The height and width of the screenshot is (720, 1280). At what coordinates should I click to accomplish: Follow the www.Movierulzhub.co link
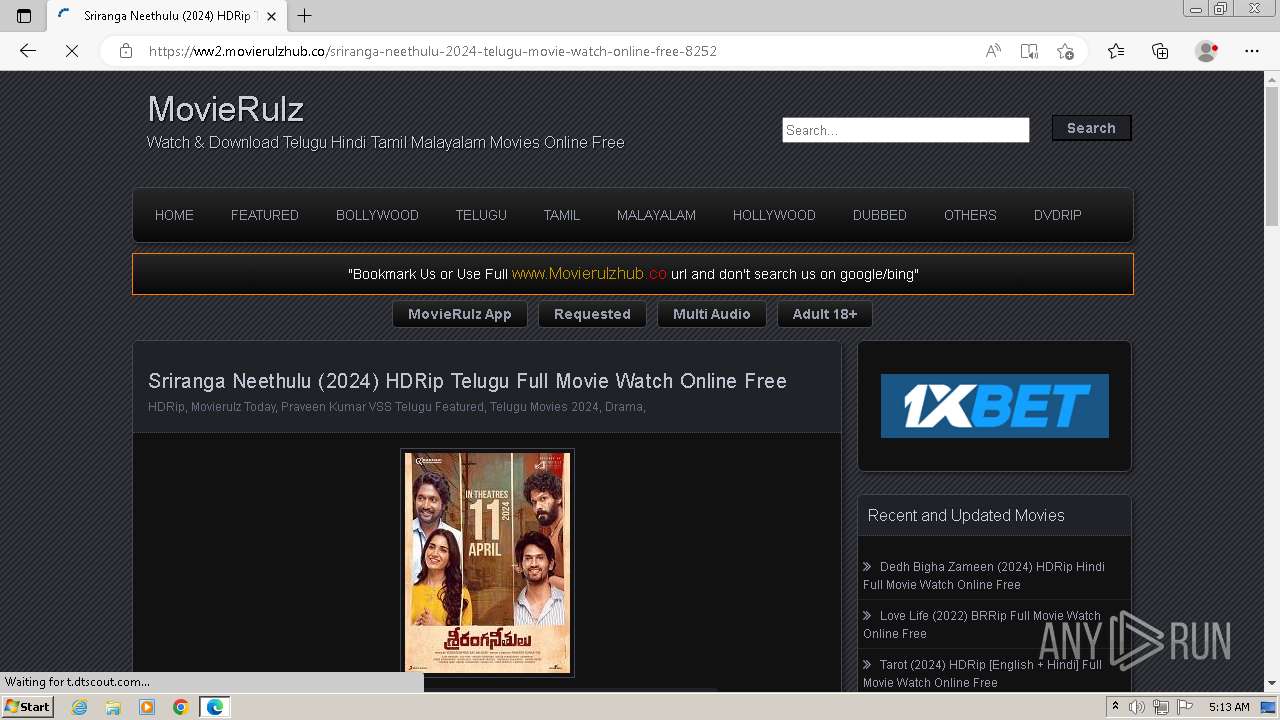pyautogui.click(x=589, y=274)
